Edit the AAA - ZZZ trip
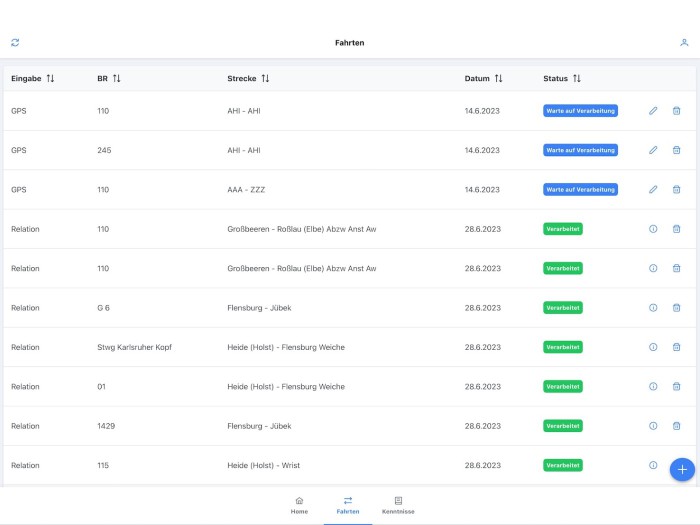700x525 pixels. tap(653, 189)
